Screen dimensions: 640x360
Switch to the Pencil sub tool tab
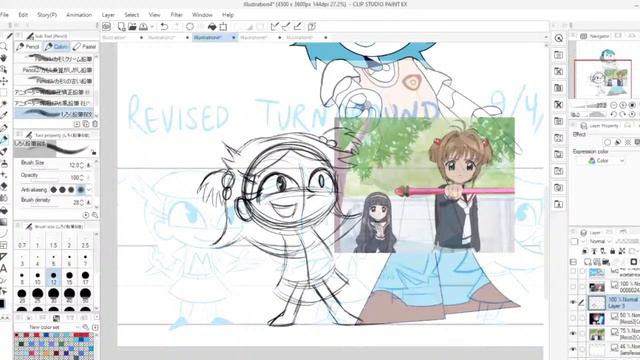click(x=28, y=47)
